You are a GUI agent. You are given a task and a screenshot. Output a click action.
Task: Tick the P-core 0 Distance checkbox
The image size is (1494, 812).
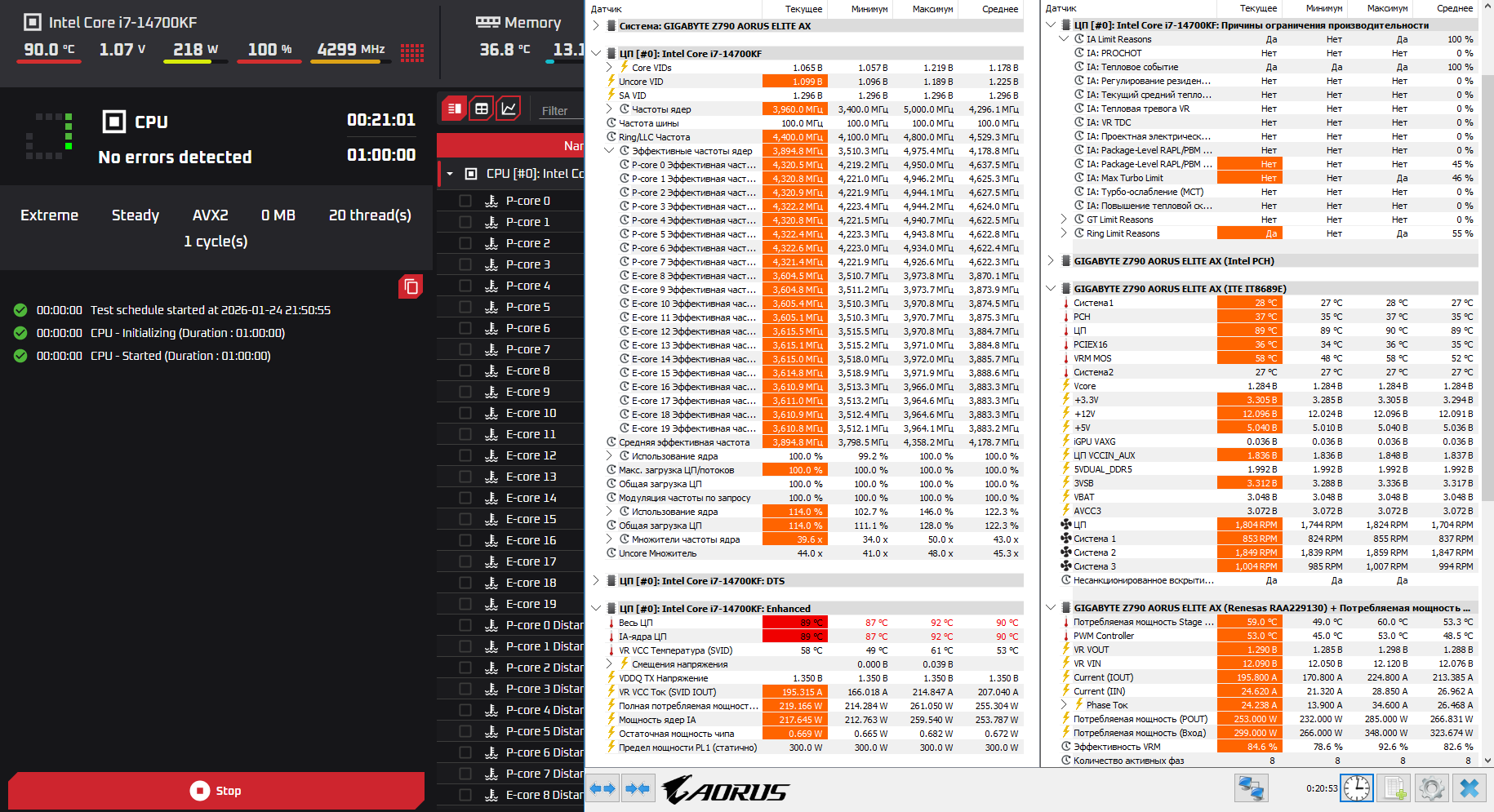pos(465,625)
